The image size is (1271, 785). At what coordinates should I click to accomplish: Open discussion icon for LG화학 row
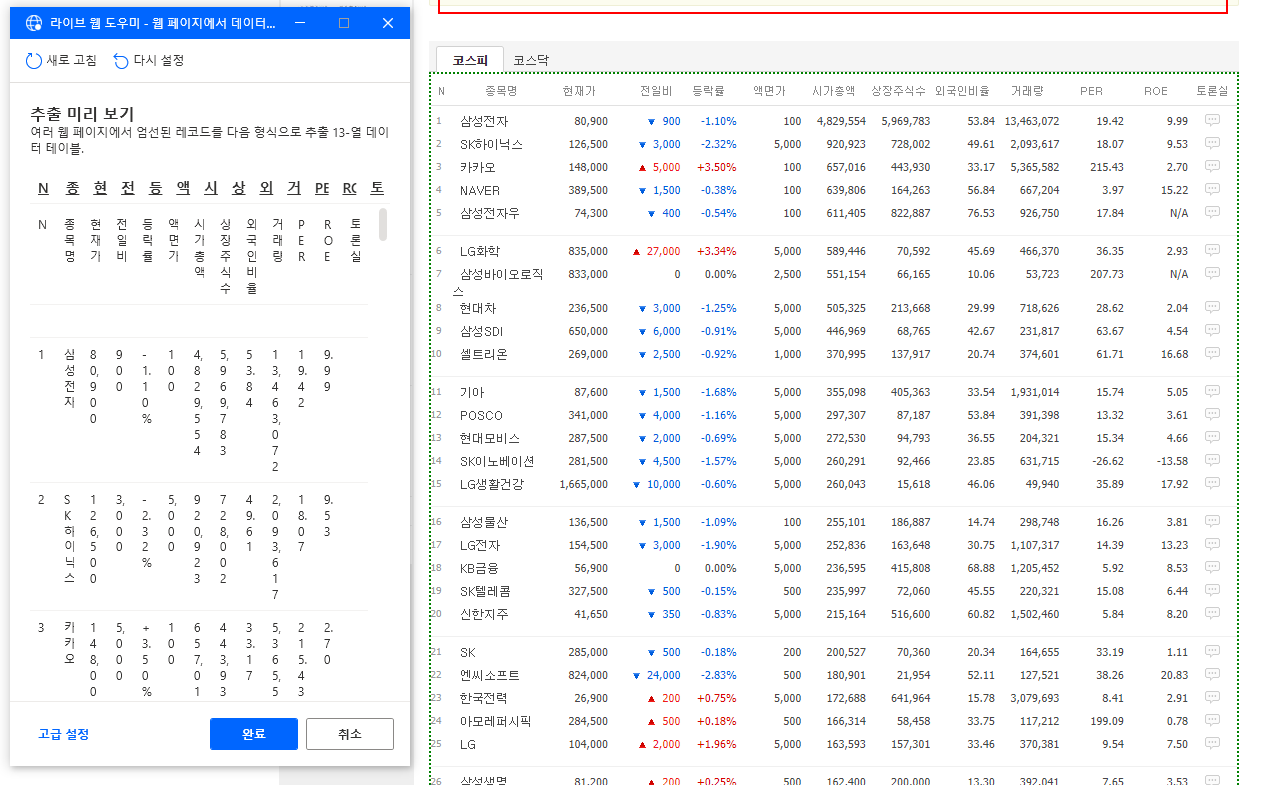click(x=1212, y=250)
